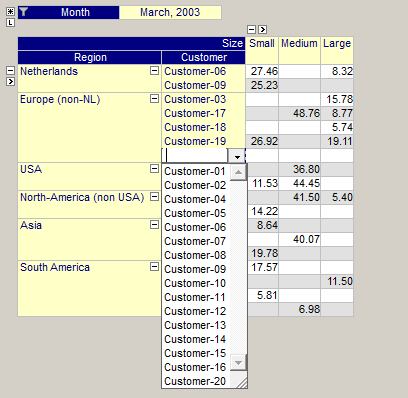
Task: Click the L icon below the asterisk
Action: [10, 23]
